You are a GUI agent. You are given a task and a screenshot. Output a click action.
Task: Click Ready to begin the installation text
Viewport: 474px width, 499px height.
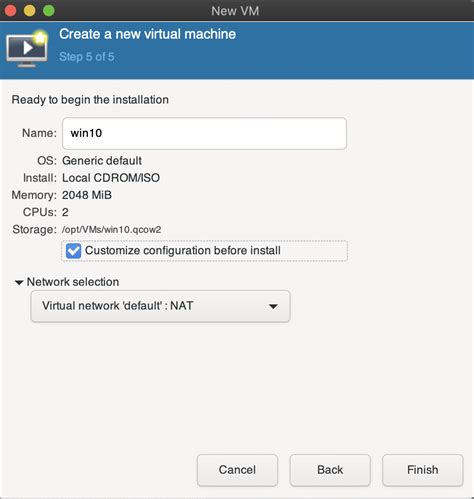(x=90, y=100)
